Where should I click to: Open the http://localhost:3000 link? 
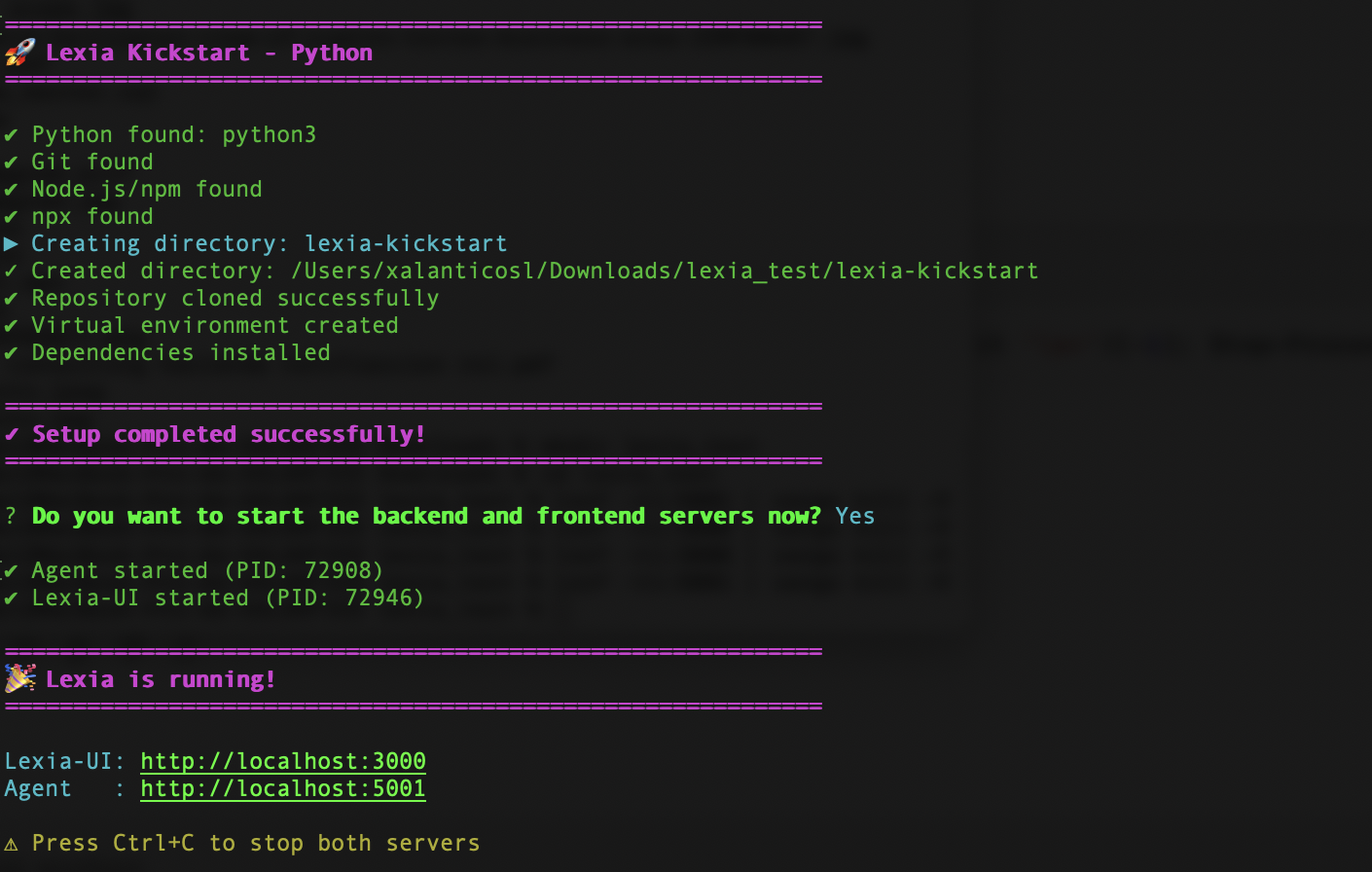(x=283, y=761)
